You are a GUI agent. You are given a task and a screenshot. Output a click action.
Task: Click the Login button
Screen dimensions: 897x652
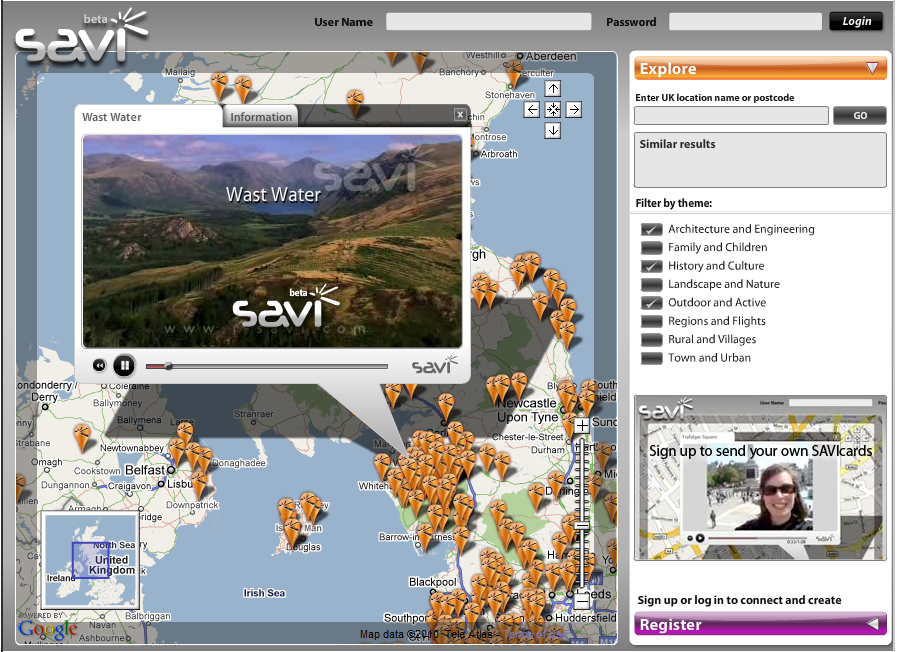(856, 21)
